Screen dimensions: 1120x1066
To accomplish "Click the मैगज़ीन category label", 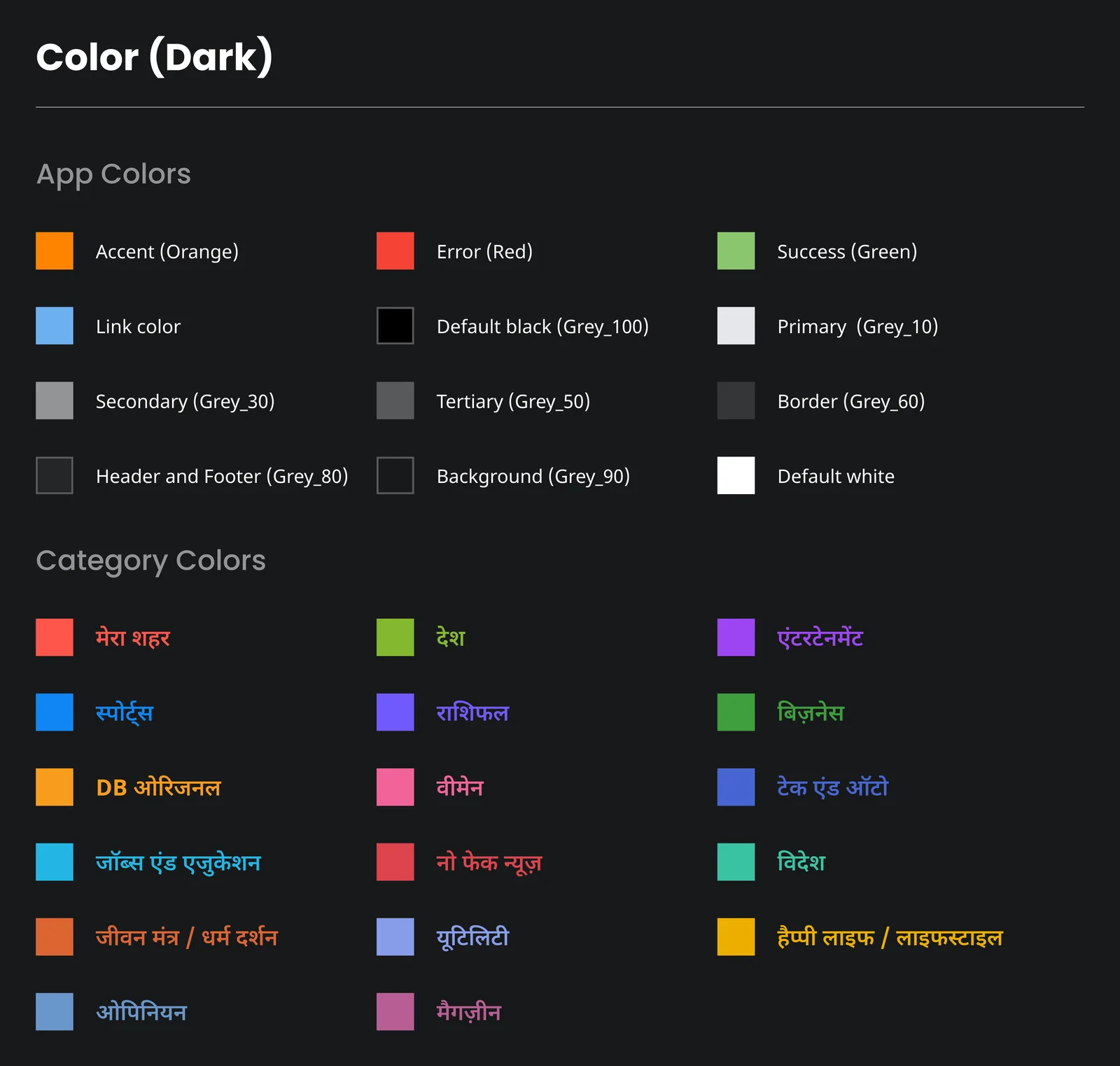I will pos(468,1013).
